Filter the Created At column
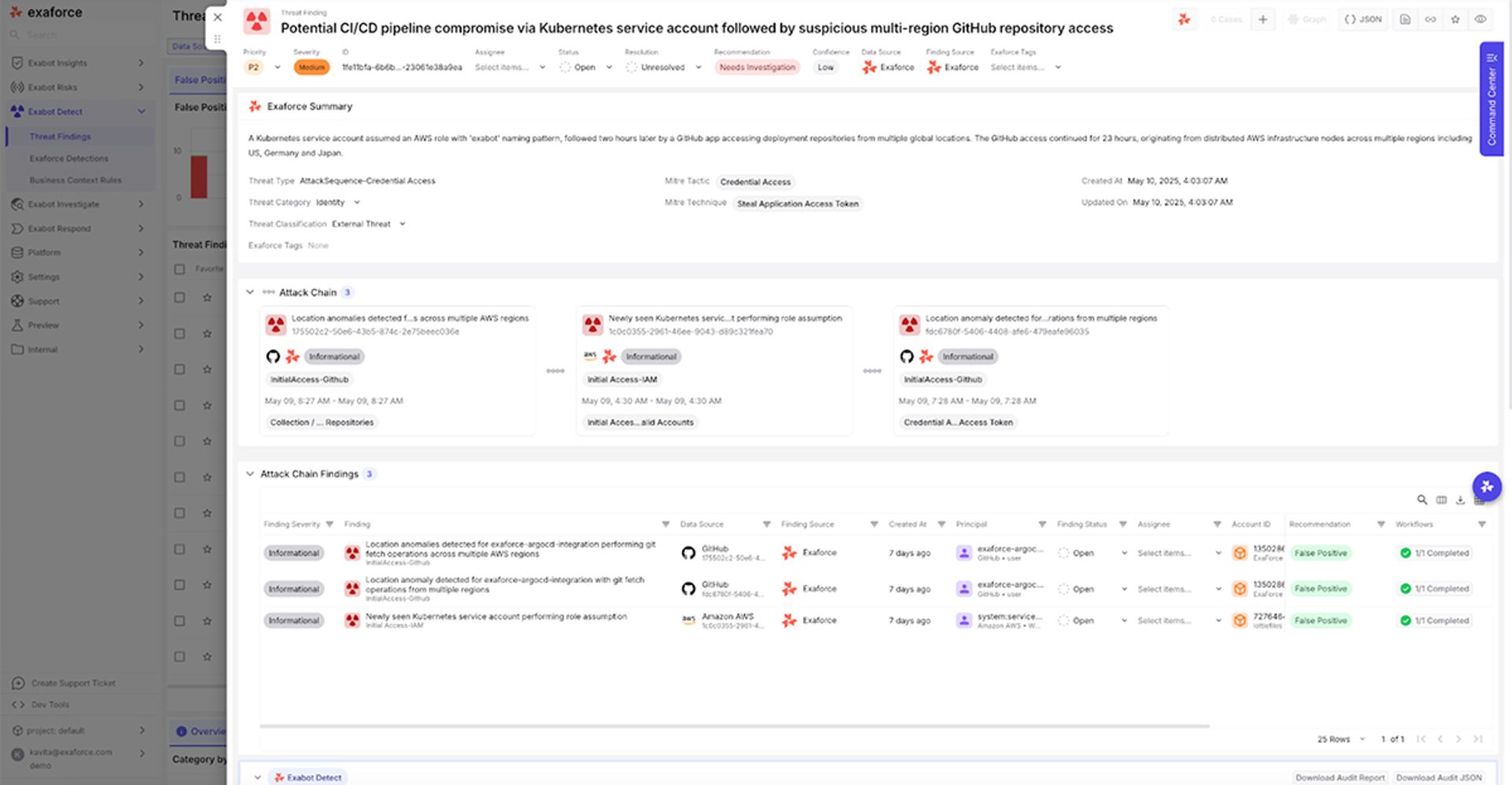This screenshot has height=785, width=1512. pyautogui.click(x=941, y=524)
